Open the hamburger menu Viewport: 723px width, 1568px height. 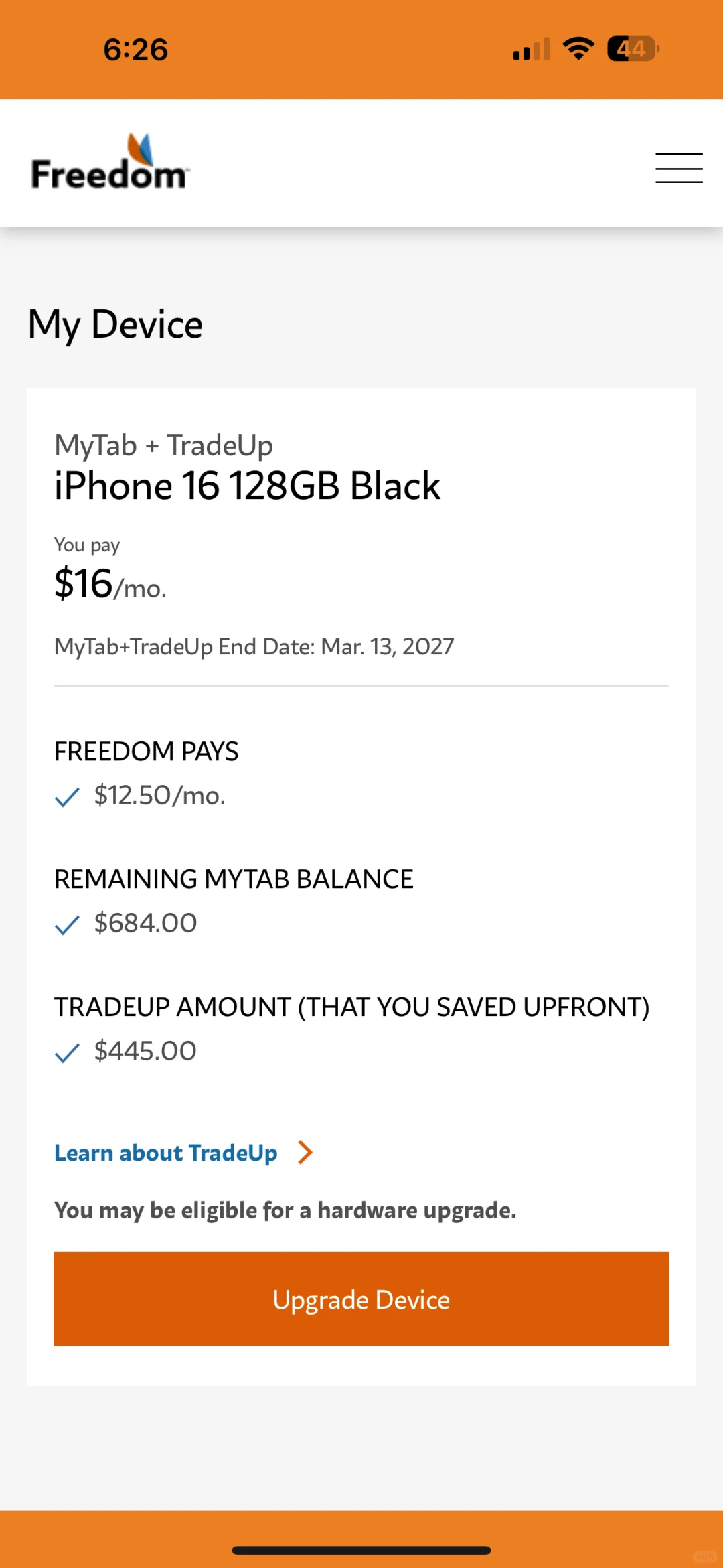coord(679,167)
